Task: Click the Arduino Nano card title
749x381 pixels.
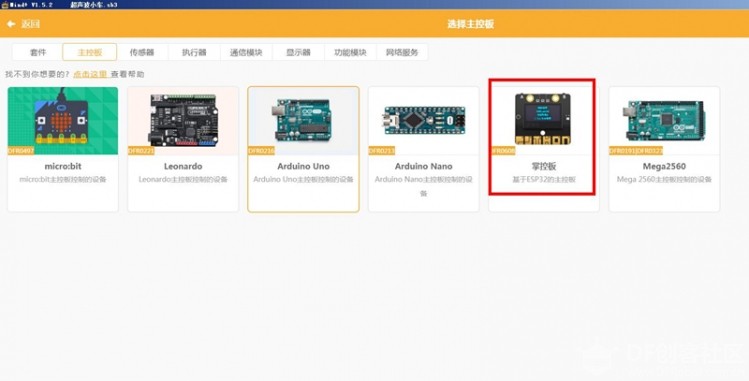Action: click(424, 166)
